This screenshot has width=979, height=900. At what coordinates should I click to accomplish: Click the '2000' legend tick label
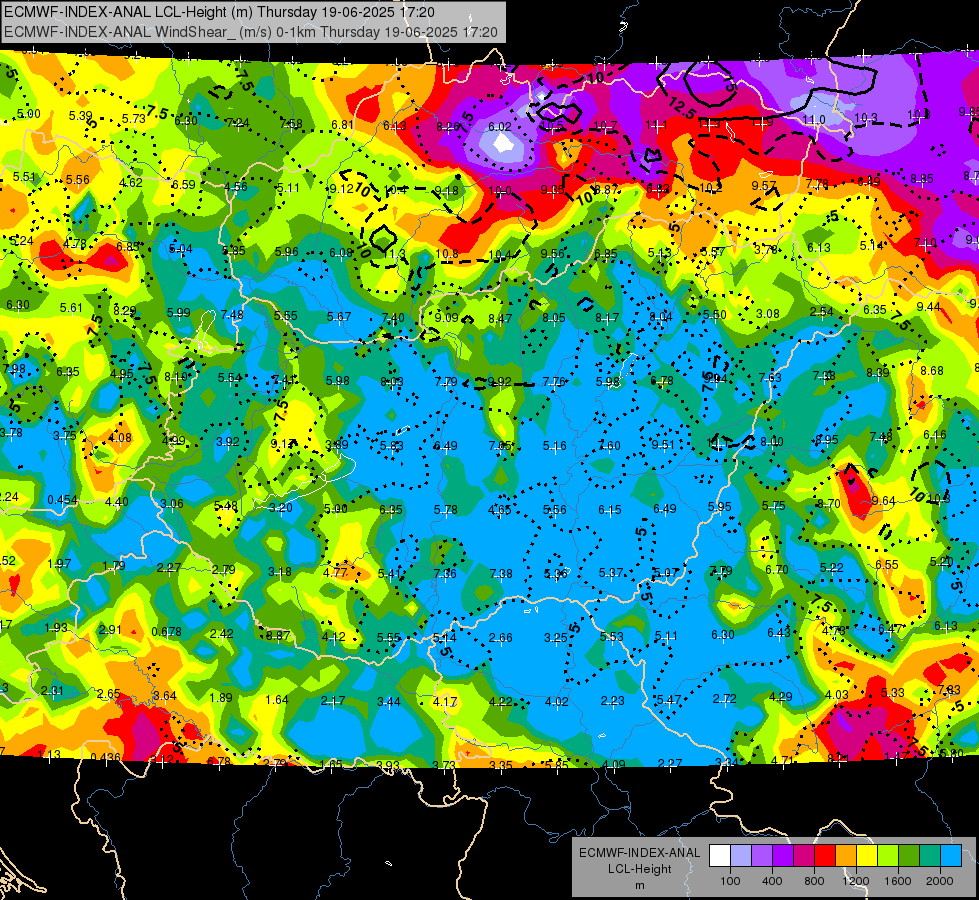coord(940,881)
